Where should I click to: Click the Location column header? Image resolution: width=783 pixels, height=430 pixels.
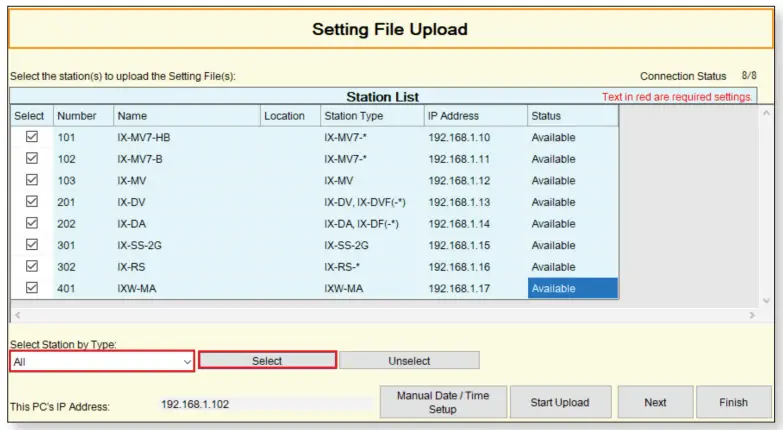290,116
